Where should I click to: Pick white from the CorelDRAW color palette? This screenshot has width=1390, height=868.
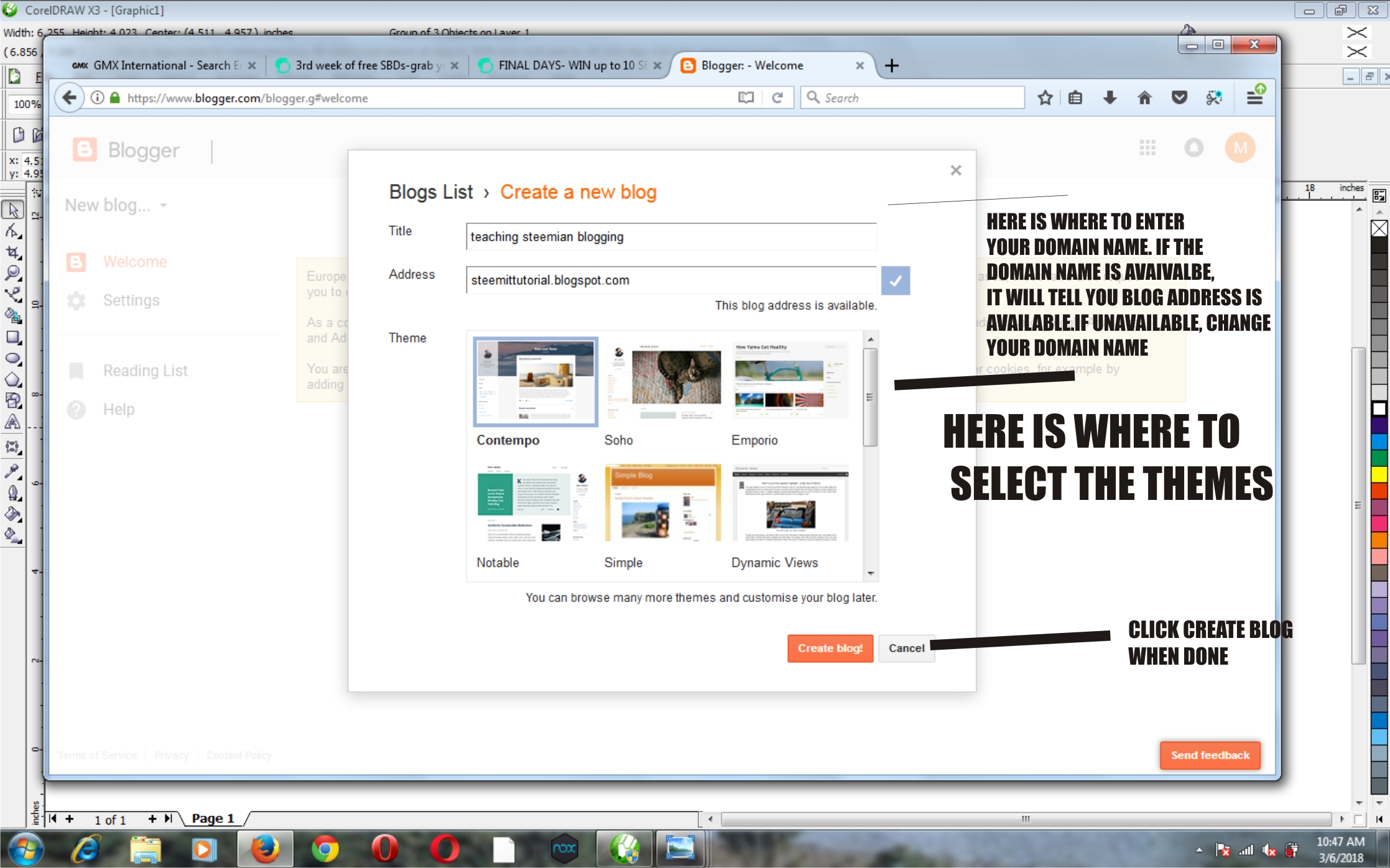(1379, 409)
